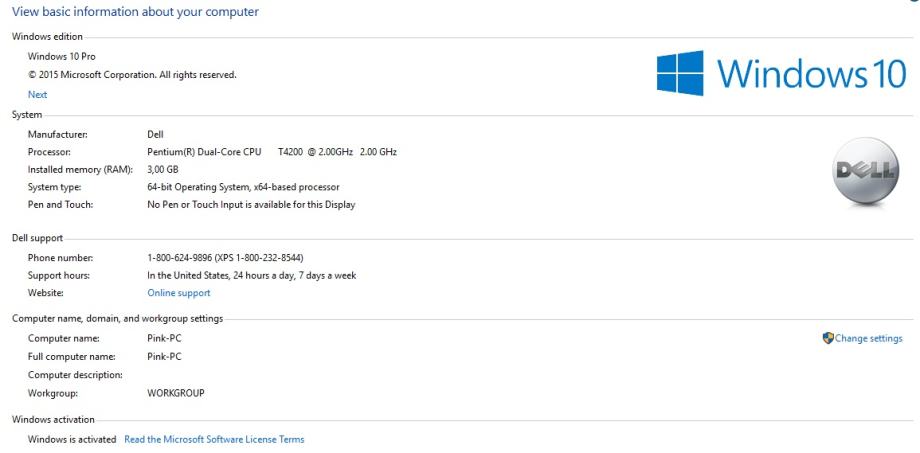Click the 'Windows is activated' status text
Viewport: 920px width, 453px height.
[72, 439]
